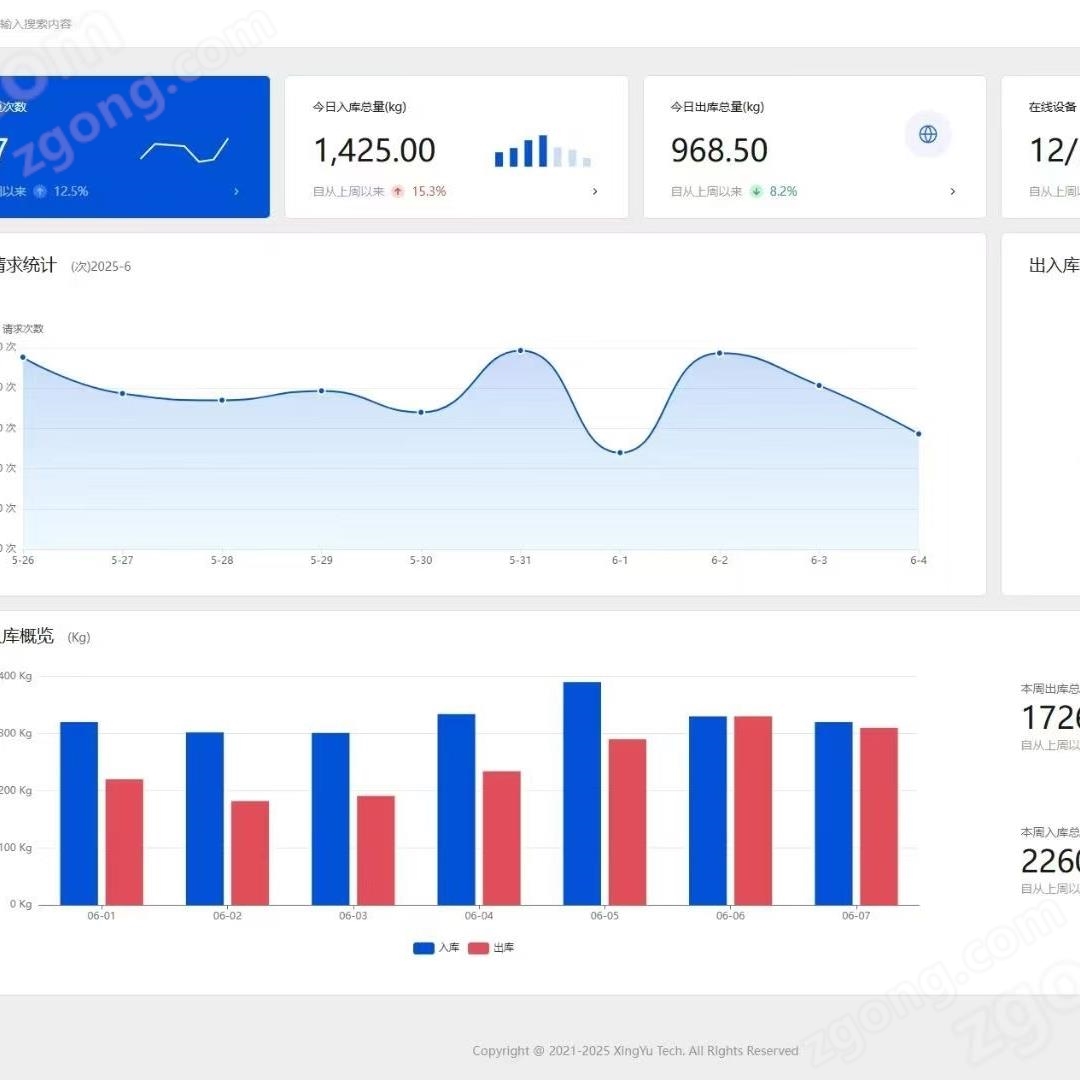Screen dimensions: 1080x1080
Task: Expand the 今日入库总量 card chevron arrow
Action: pos(595,191)
